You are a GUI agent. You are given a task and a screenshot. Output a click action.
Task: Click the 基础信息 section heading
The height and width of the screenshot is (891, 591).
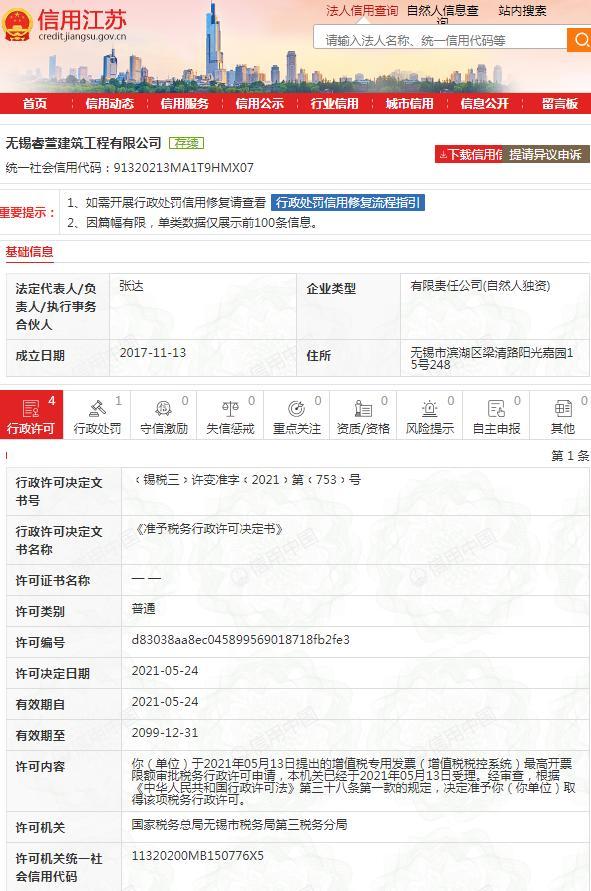coord(30,252)
